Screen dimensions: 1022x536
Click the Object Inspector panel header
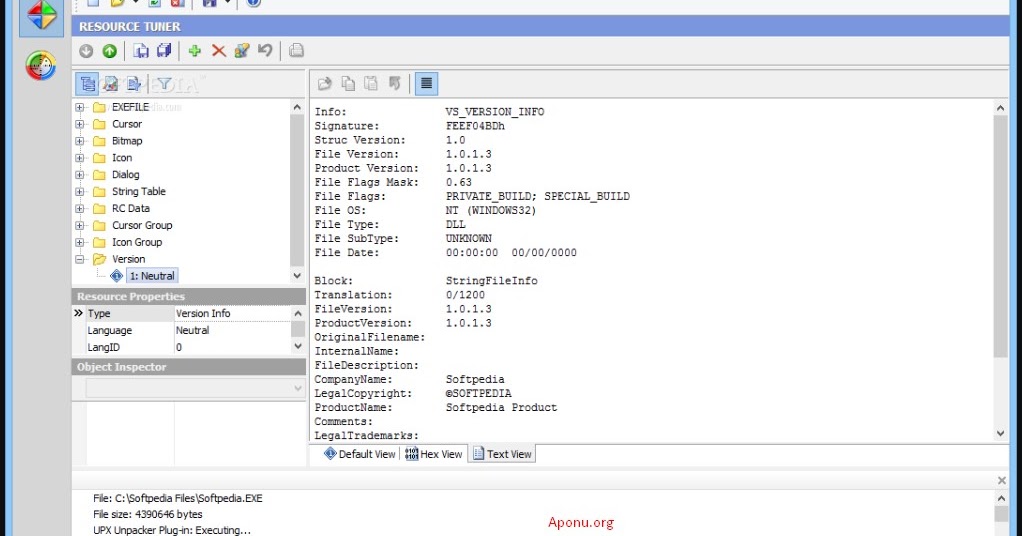(188, 366)
